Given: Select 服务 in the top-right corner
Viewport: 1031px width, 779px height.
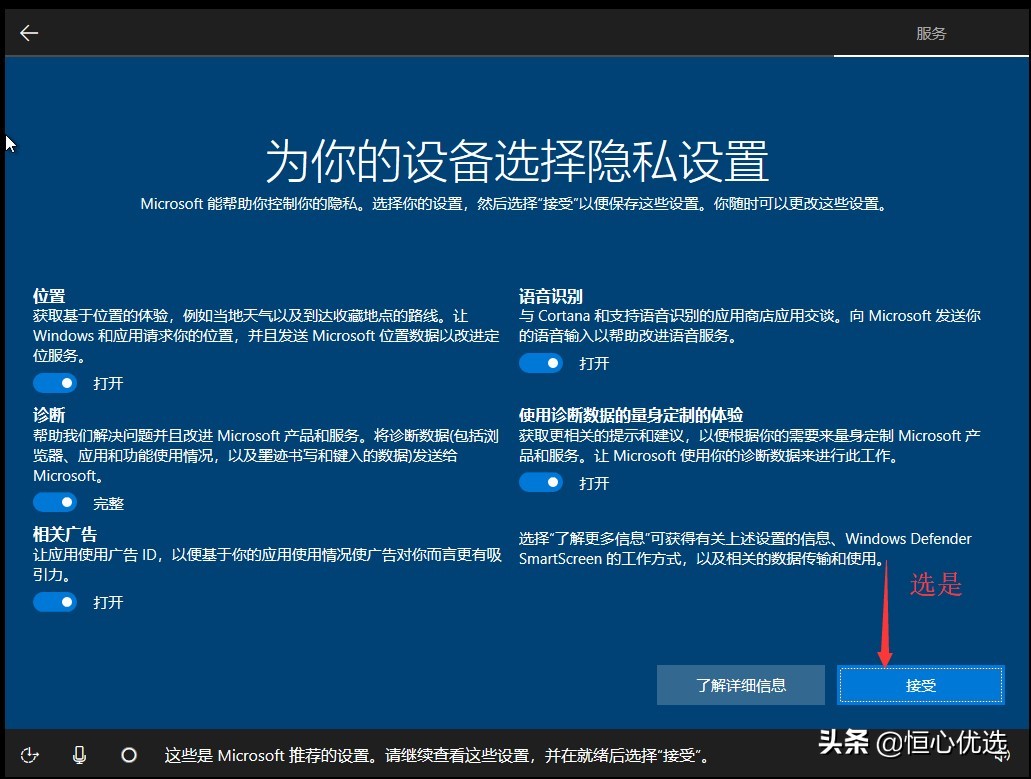Looking at the screenshot, I should (x=930, y=32).
